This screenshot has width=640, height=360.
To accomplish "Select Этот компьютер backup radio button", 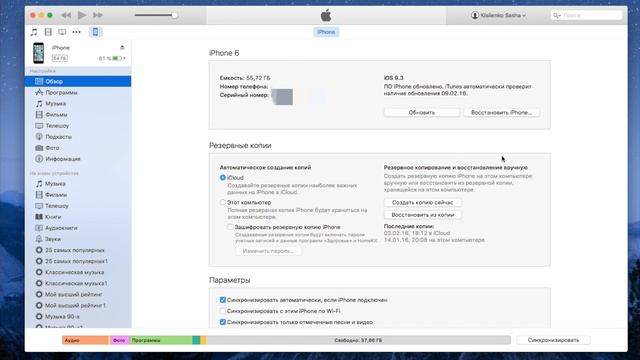I will point(222,202).
